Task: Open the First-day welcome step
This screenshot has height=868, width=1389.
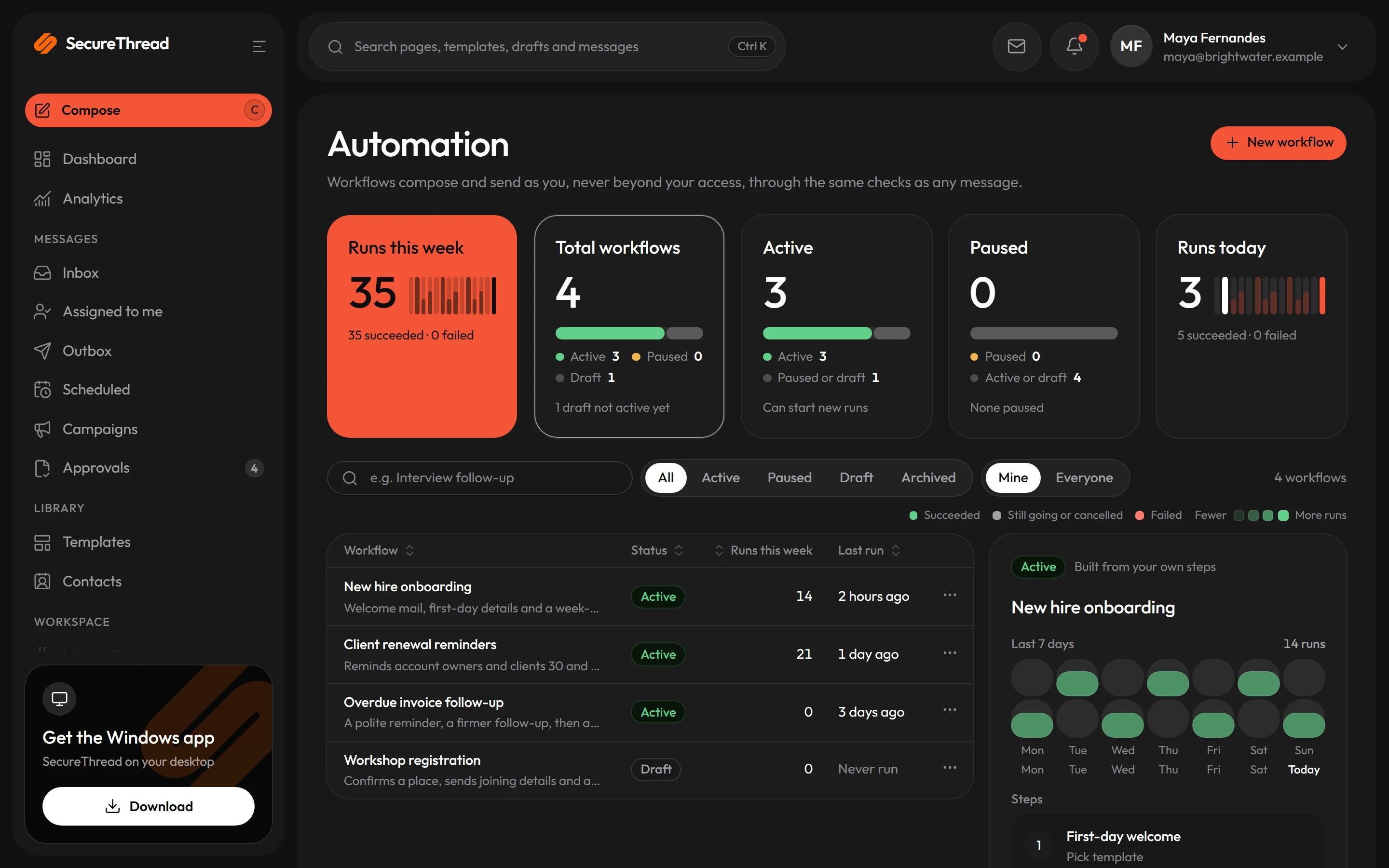Action: pyautogui.click(x=1168, y=841)
